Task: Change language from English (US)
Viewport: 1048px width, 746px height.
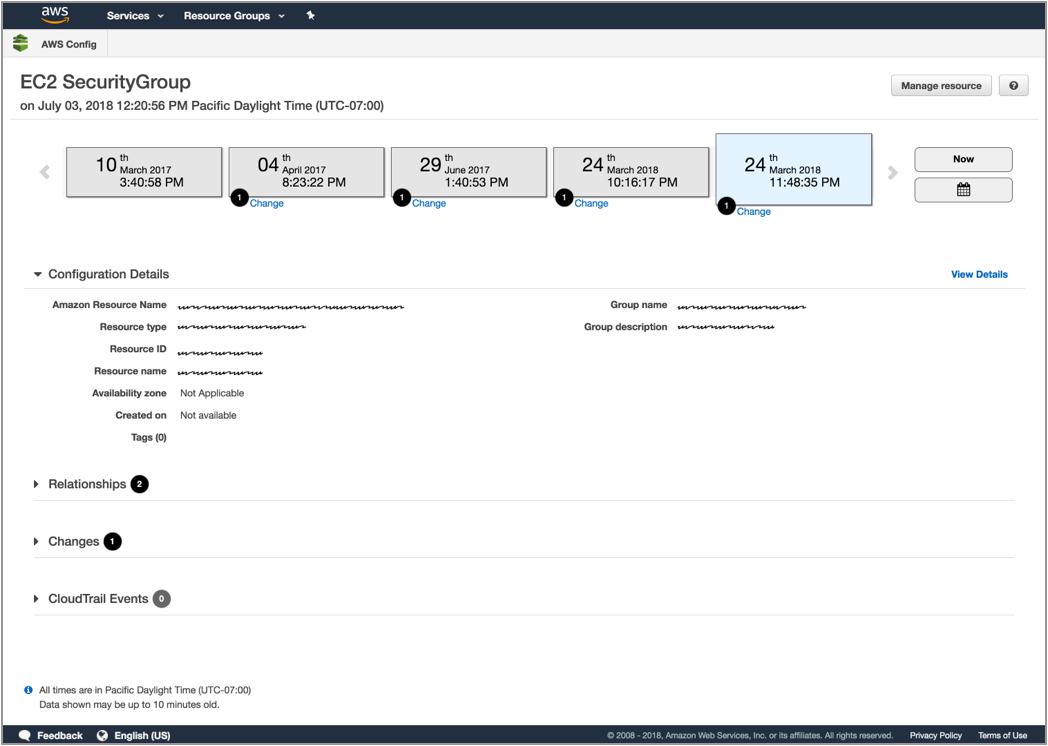Action: pyautogui.click(x=142, y=735)
